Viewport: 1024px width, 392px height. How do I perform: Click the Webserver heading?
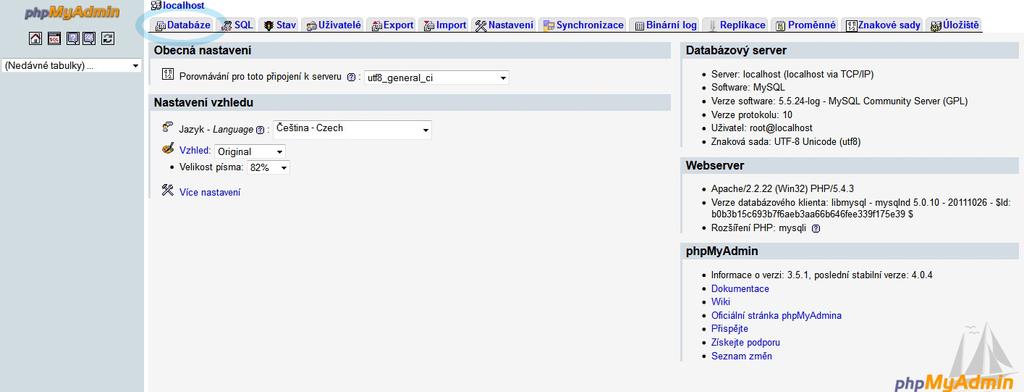[714, 165]
